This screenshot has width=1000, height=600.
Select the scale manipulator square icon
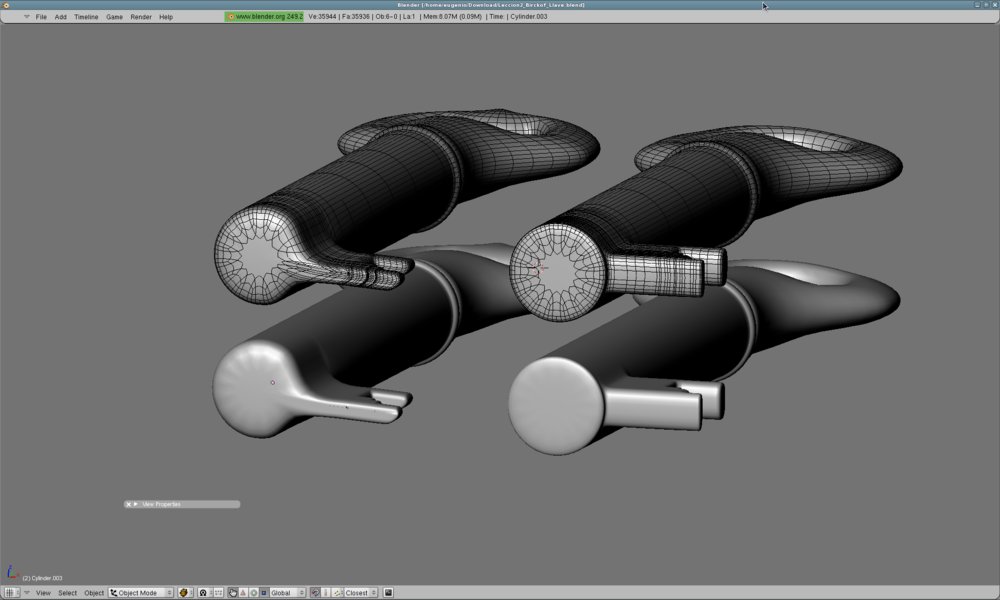(263, 593)
